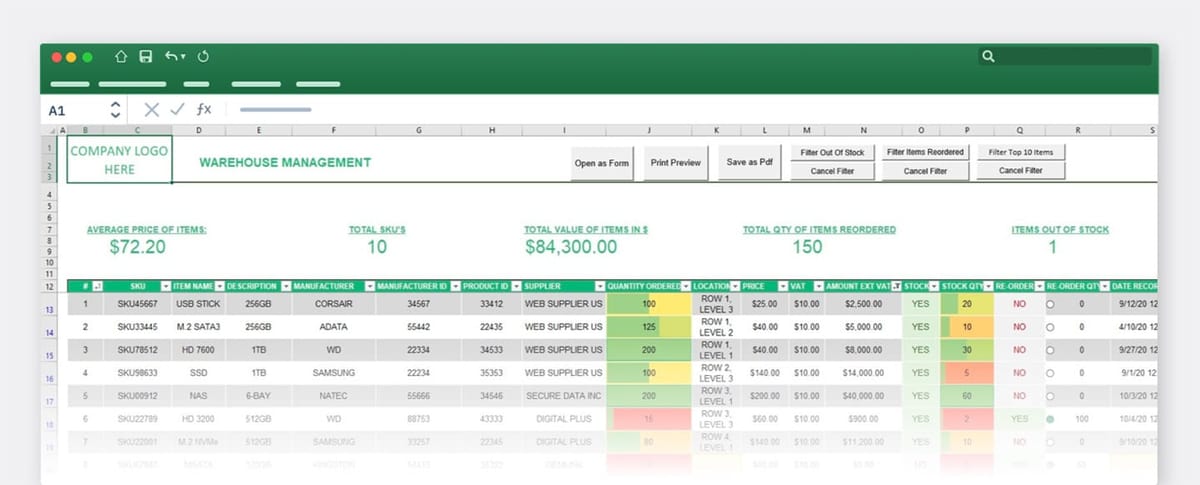This screenshot has height=485, width=1200.
Task: Open the RE-ORDER column filter dropdown
Action: (x=1039, y=286)
